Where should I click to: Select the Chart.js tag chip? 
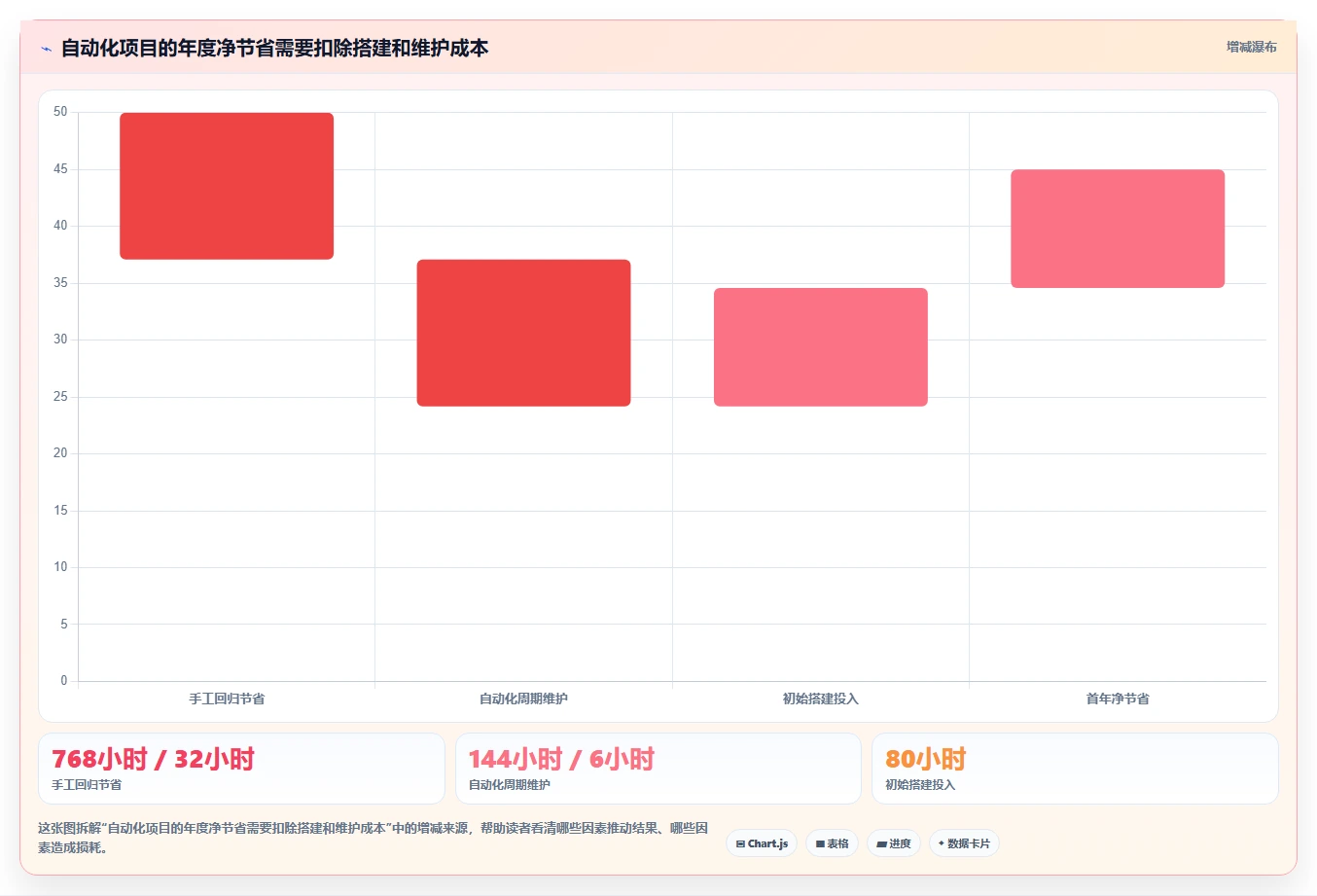[762, 843]
